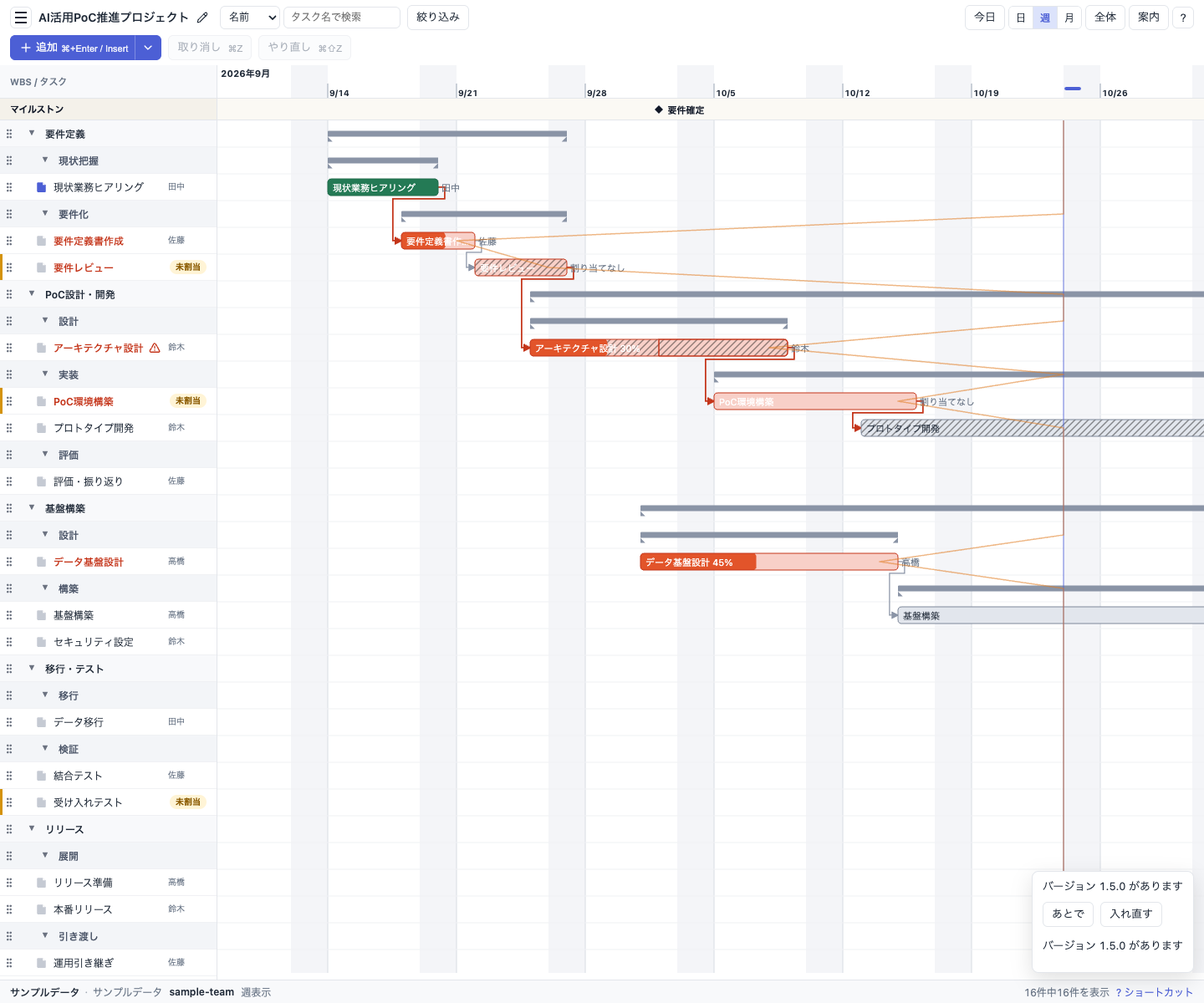The width and height of the screenshot is (1204, 1003).
Task: Click the document icon beside PoC環境構築
Action: pos(41,401)
